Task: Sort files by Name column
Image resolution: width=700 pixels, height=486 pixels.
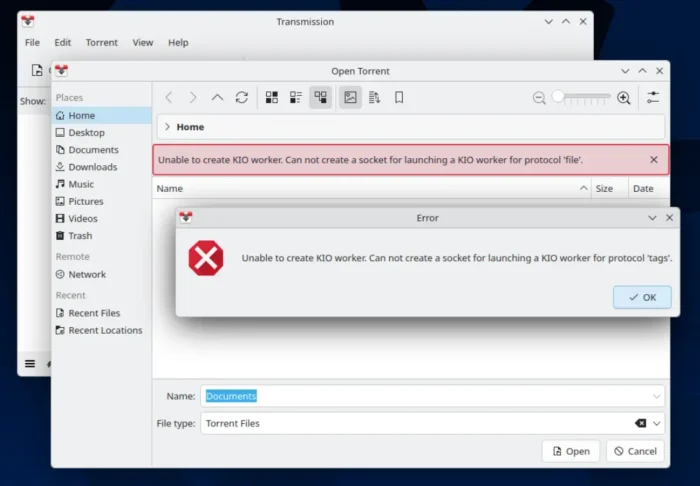Action: click(371, 188)
